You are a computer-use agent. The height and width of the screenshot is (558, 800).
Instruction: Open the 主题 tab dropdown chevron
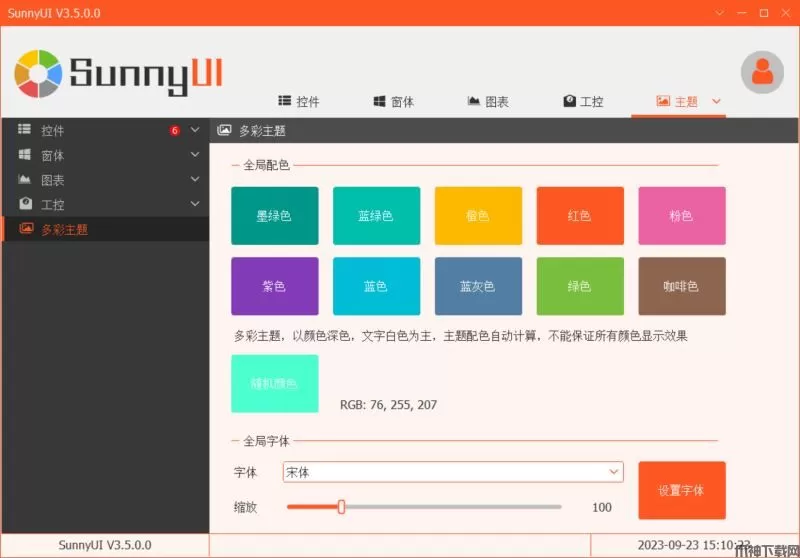point(716,102)
